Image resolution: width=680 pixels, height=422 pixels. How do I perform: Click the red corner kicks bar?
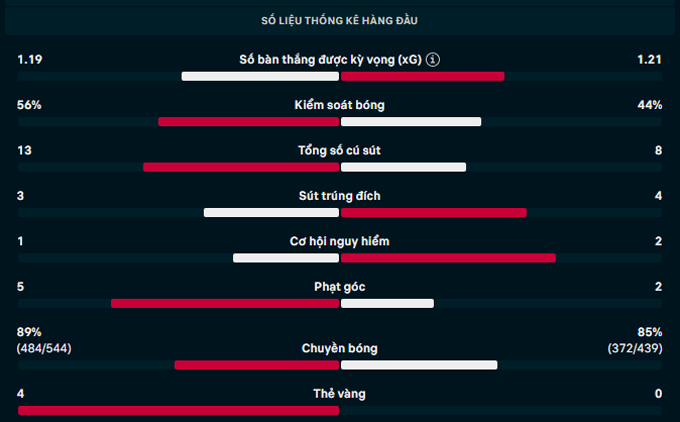[225, 304]
